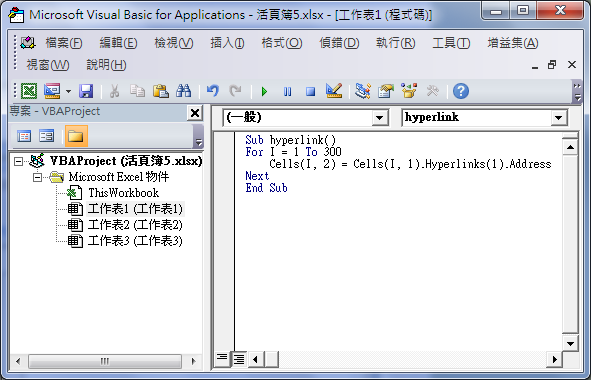Click the Full Module View button
Viewport: 591px width, 380px height.
(239, 359)
